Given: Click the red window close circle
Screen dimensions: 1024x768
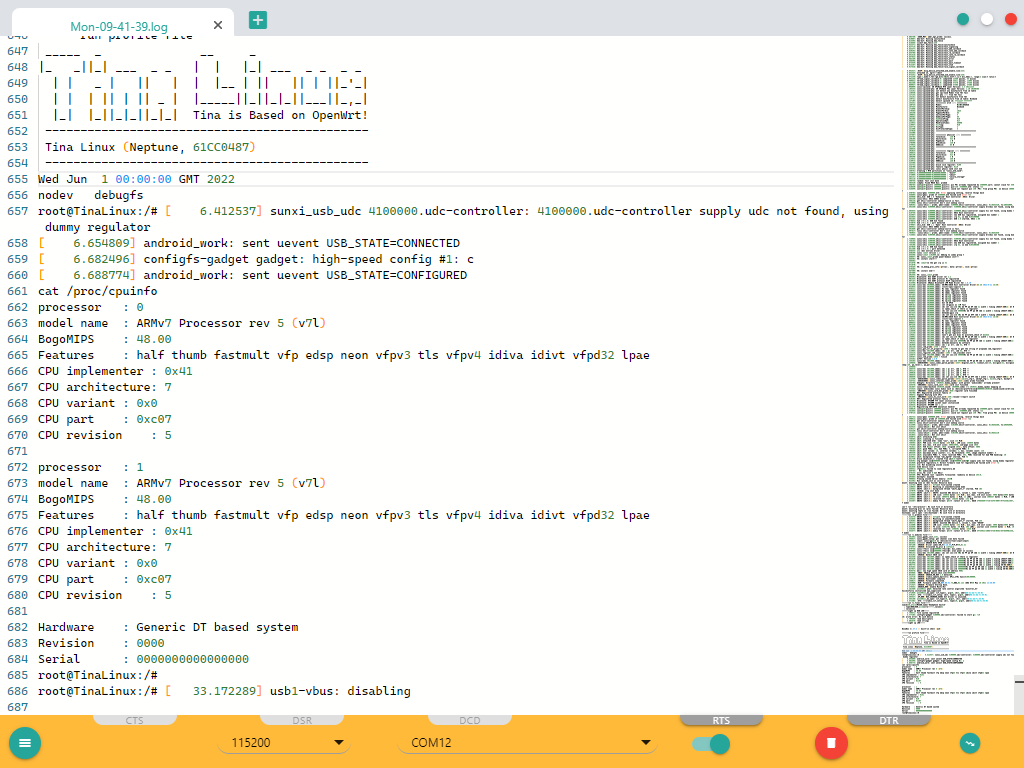Looking at the screenshot, I should pos(1010,19).
